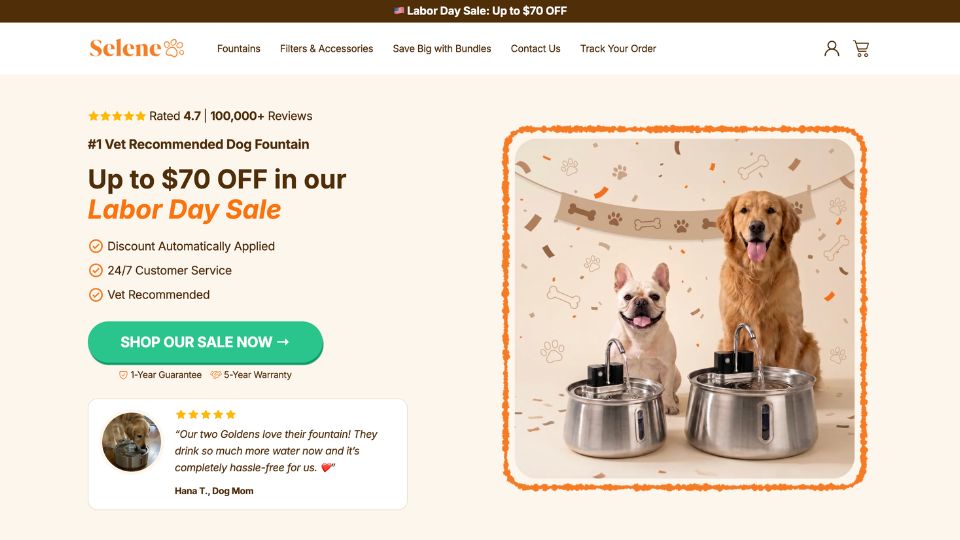Click the five-star rating icons near Rated 4.7

click(117, 116)
